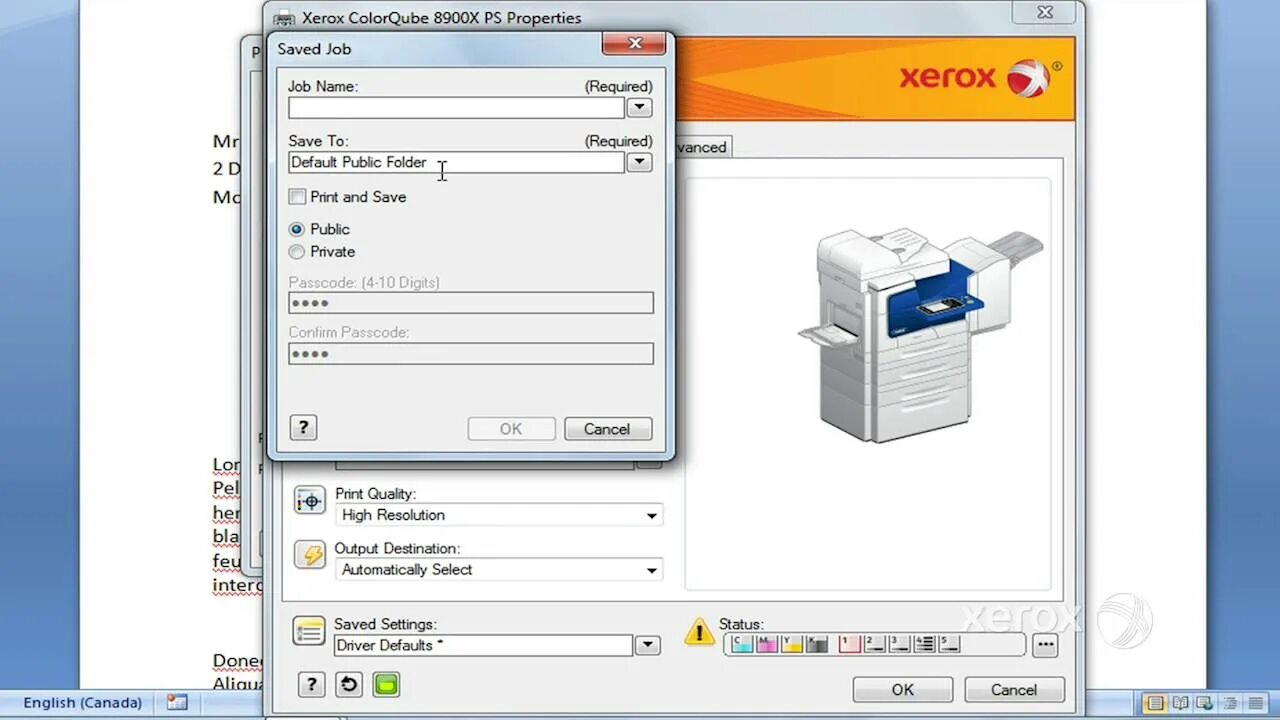Click the Saved Settings list icon
Screen dimensions: 1280x720
[x=309, y=631]
